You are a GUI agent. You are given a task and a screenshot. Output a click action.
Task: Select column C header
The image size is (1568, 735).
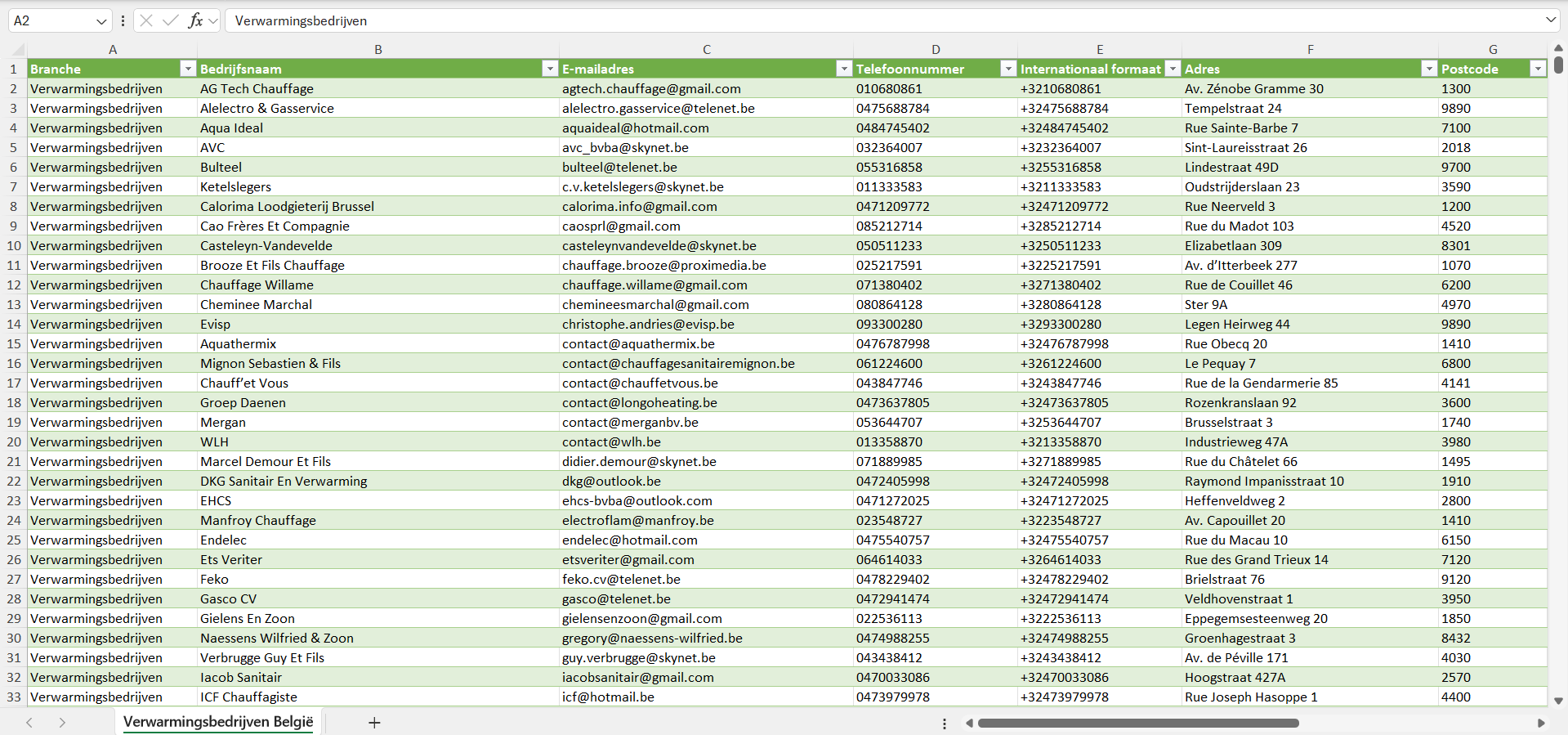click(x=706, y=50)
